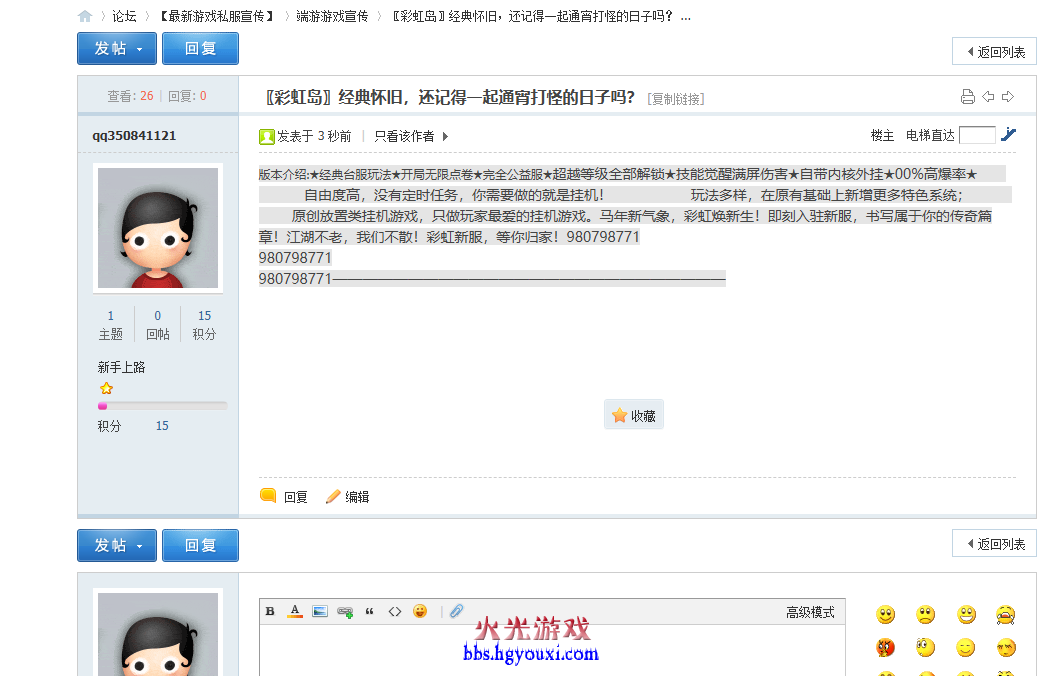Open the 彩虹岛 thread breadcrumb

point(541,16)
